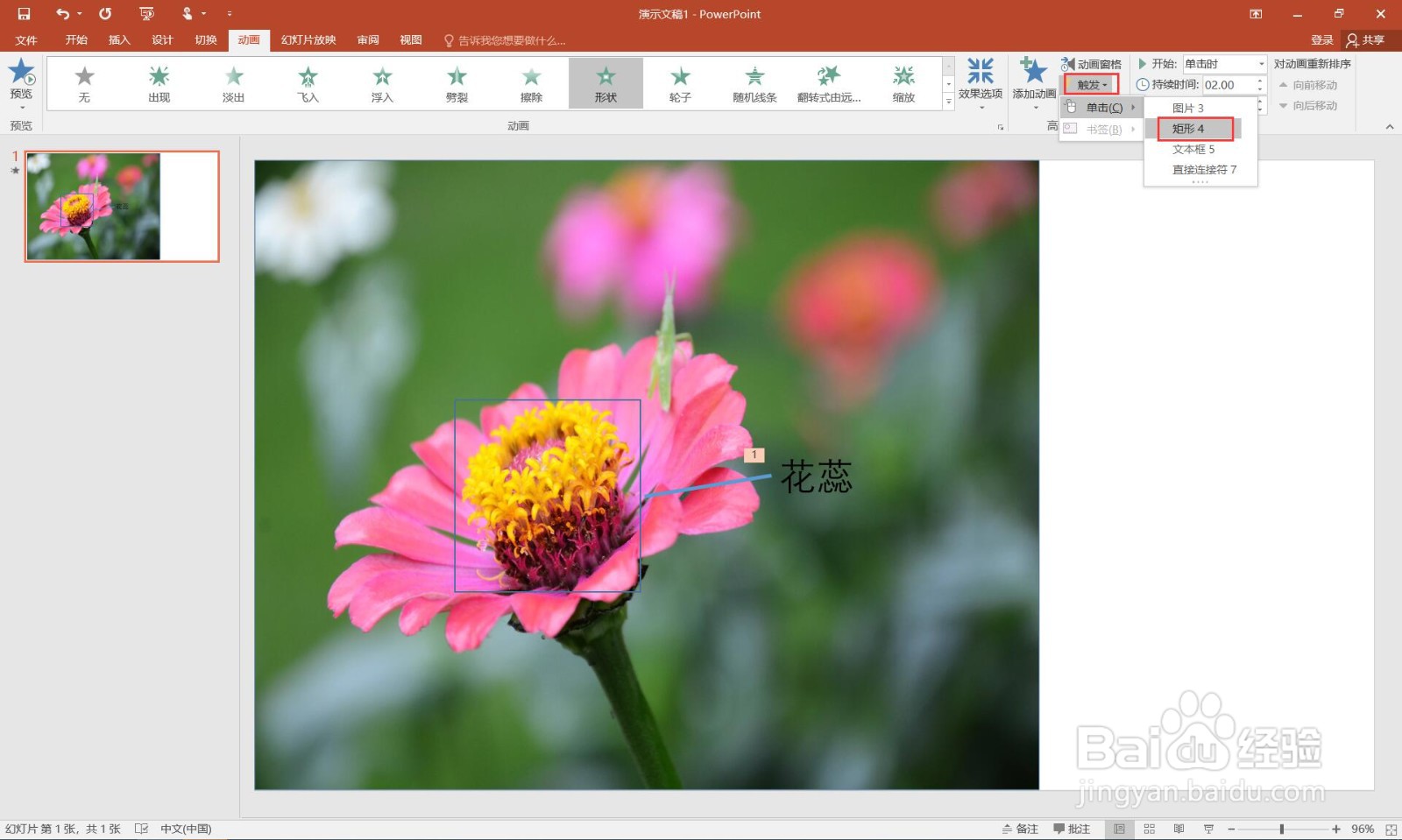
Task: Select the 劈裂 split animation
Action: point(457,83)
